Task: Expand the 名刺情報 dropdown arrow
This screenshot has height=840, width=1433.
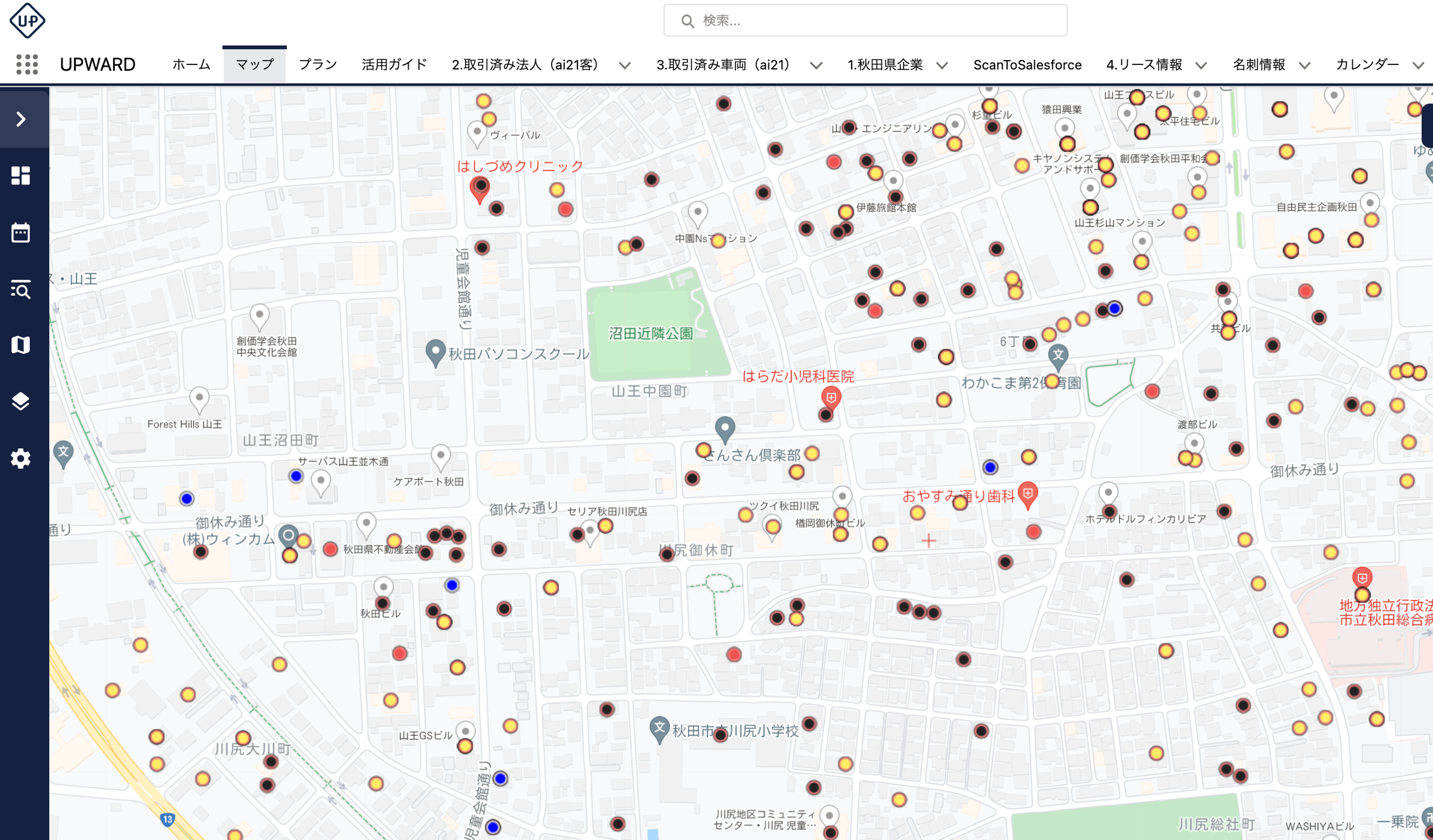Action: (x=1304, y=65)
